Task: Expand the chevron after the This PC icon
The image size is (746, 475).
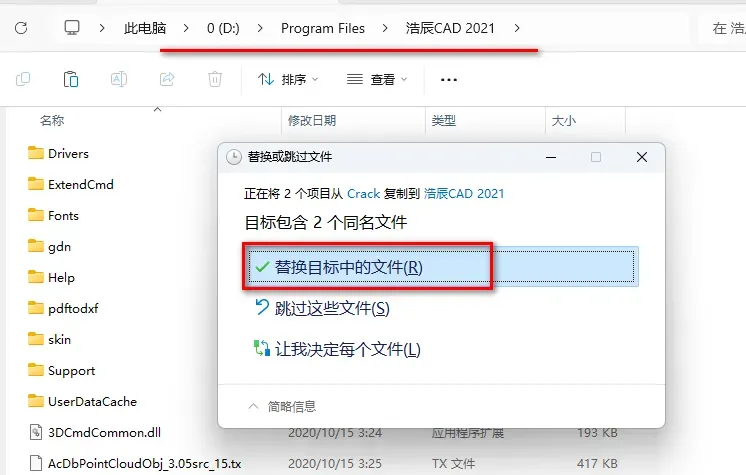Action: coord(101,29)
